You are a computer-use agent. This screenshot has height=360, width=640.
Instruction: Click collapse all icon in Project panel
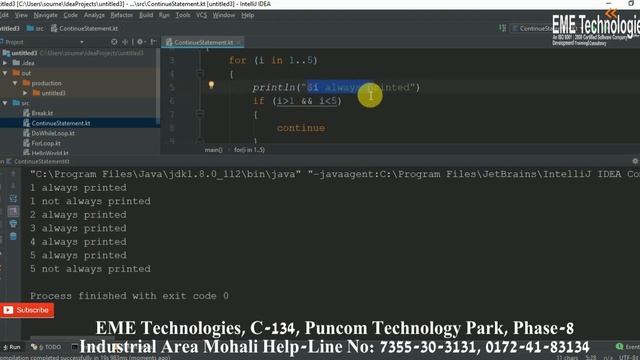(125, 42)
